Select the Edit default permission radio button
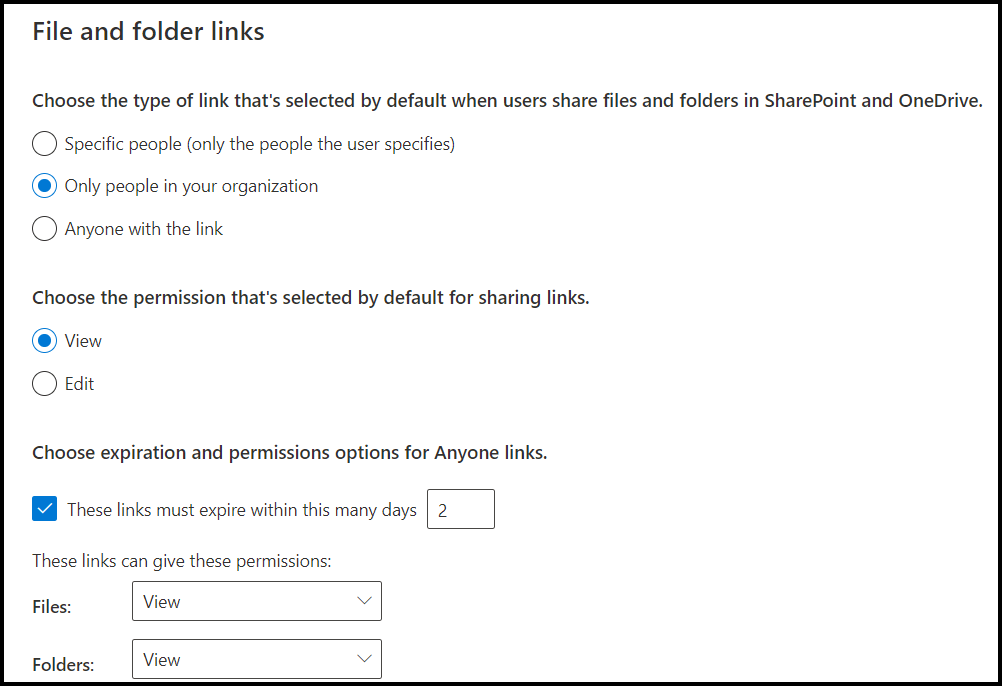1002x686 pixels. point(44,384)
